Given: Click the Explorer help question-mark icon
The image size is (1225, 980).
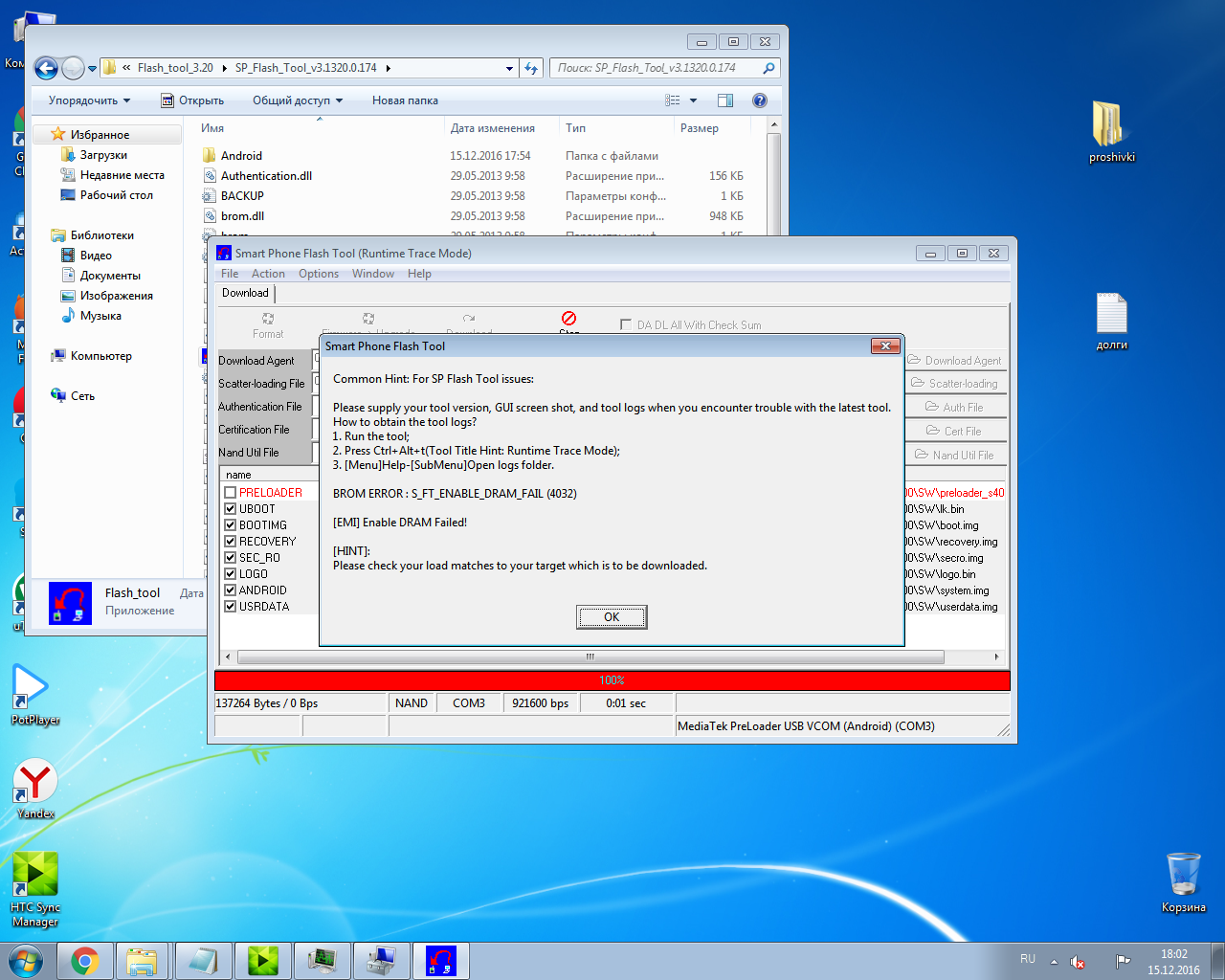Looking at the screenshot, I should 760,100.
